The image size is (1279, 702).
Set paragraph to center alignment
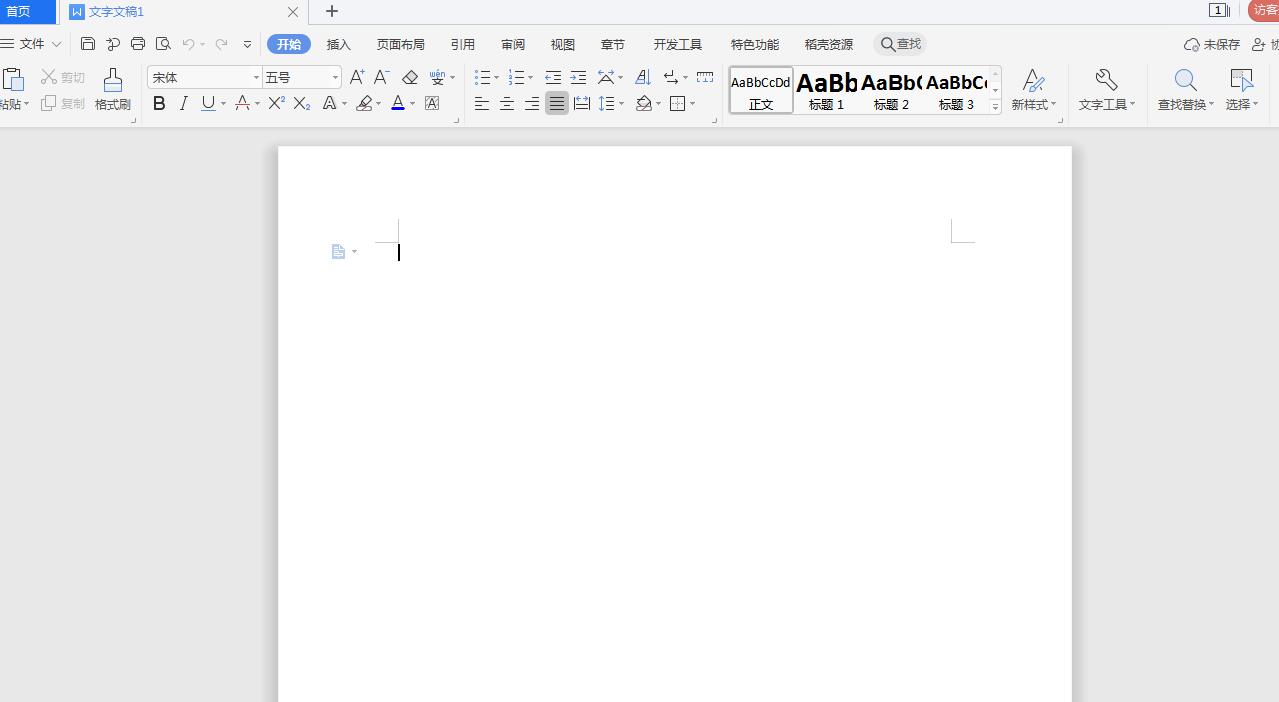pos(507,103)
